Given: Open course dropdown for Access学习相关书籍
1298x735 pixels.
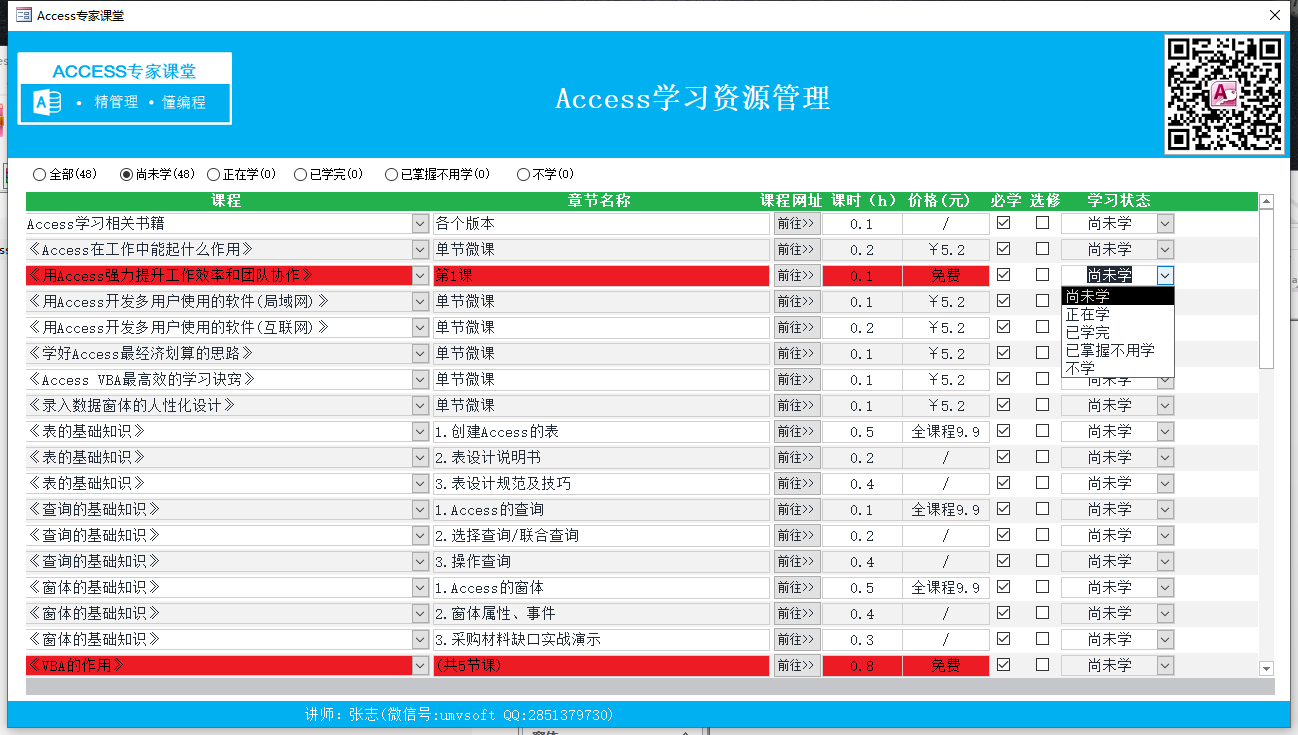Looking at the screenshot, I should 420,224.
